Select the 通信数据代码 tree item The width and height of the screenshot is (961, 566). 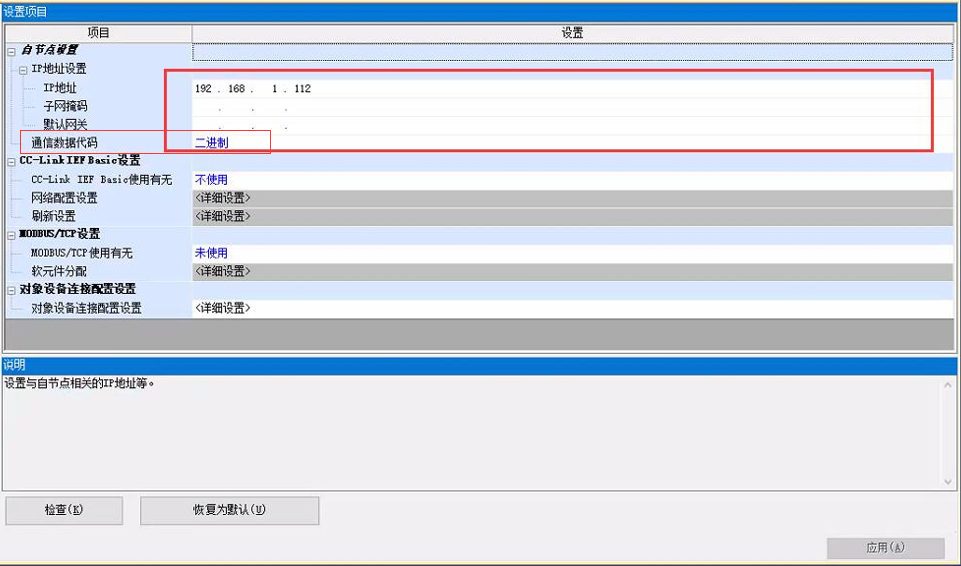(x=64, y=143)
